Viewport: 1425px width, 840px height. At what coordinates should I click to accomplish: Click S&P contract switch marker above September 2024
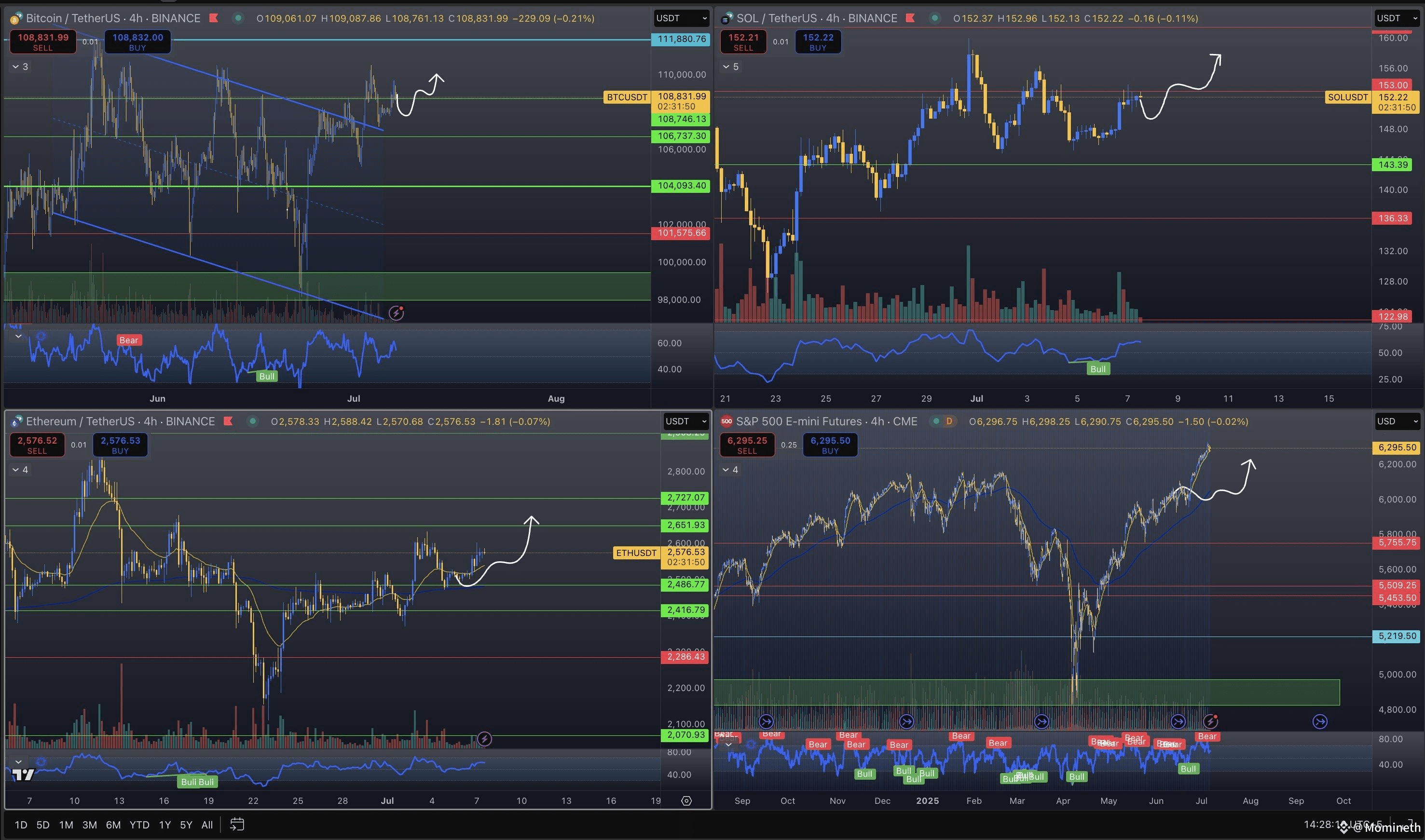(766, 721)
